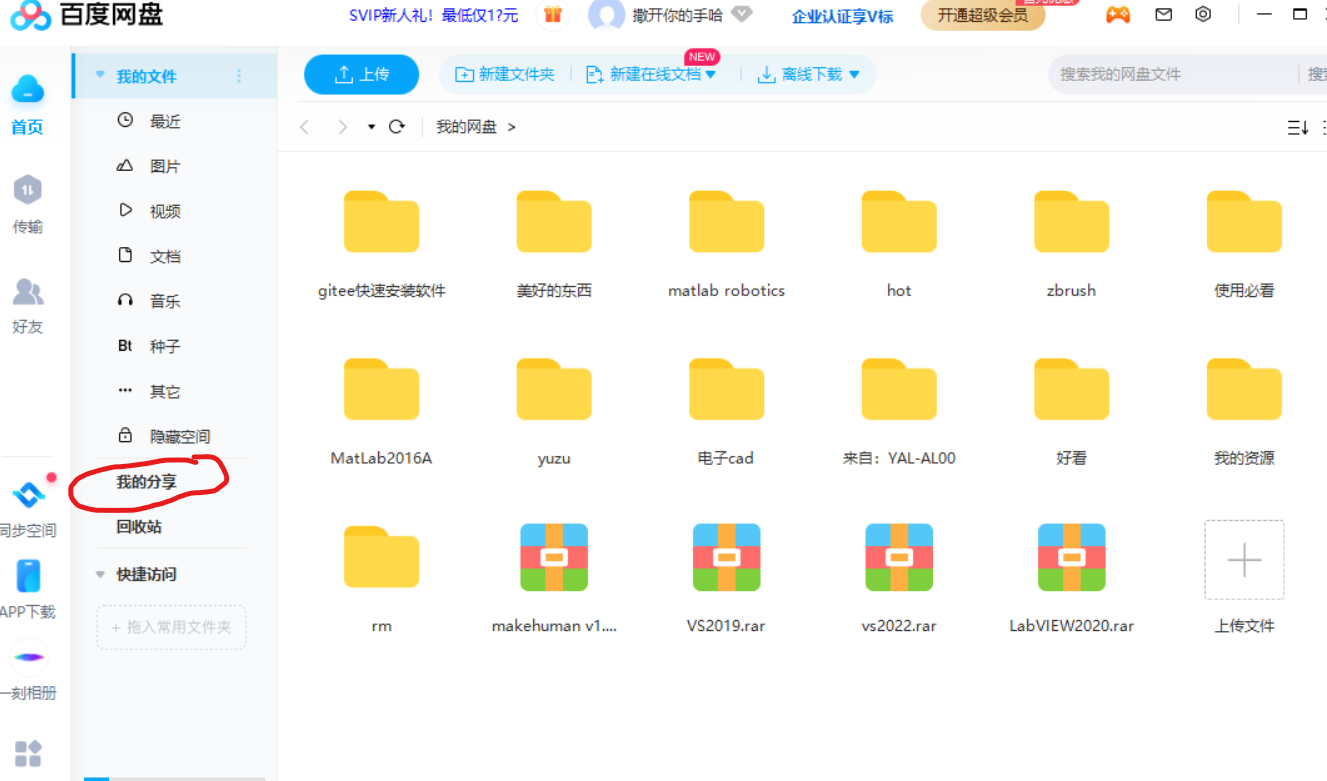Screen dimensions: 1327x781
Task: Select the makehuman v1 archive icon
Action: [x=554, y=557]
